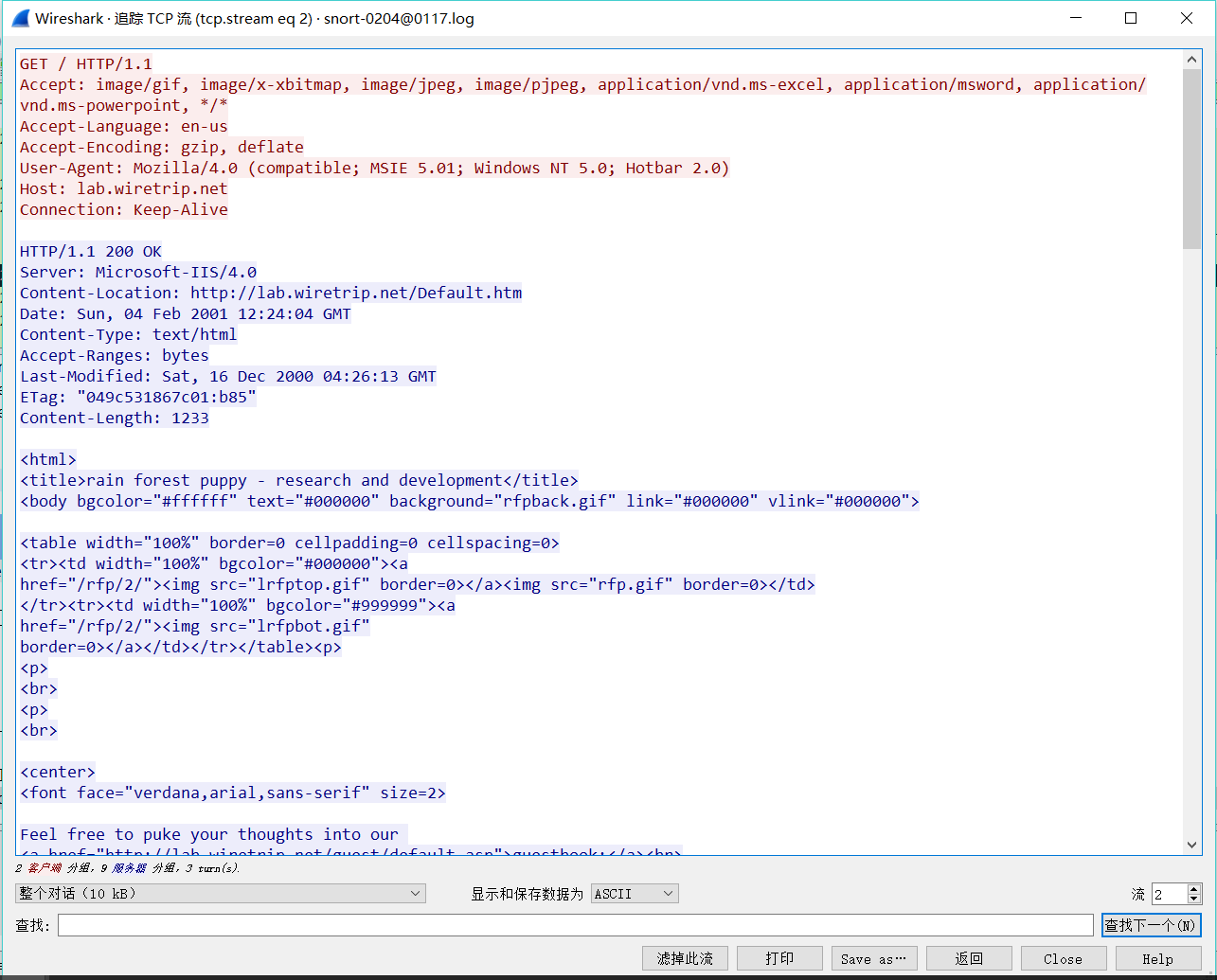Click the "Accept-Ranges: bytes" line

[x=115, y=355]
